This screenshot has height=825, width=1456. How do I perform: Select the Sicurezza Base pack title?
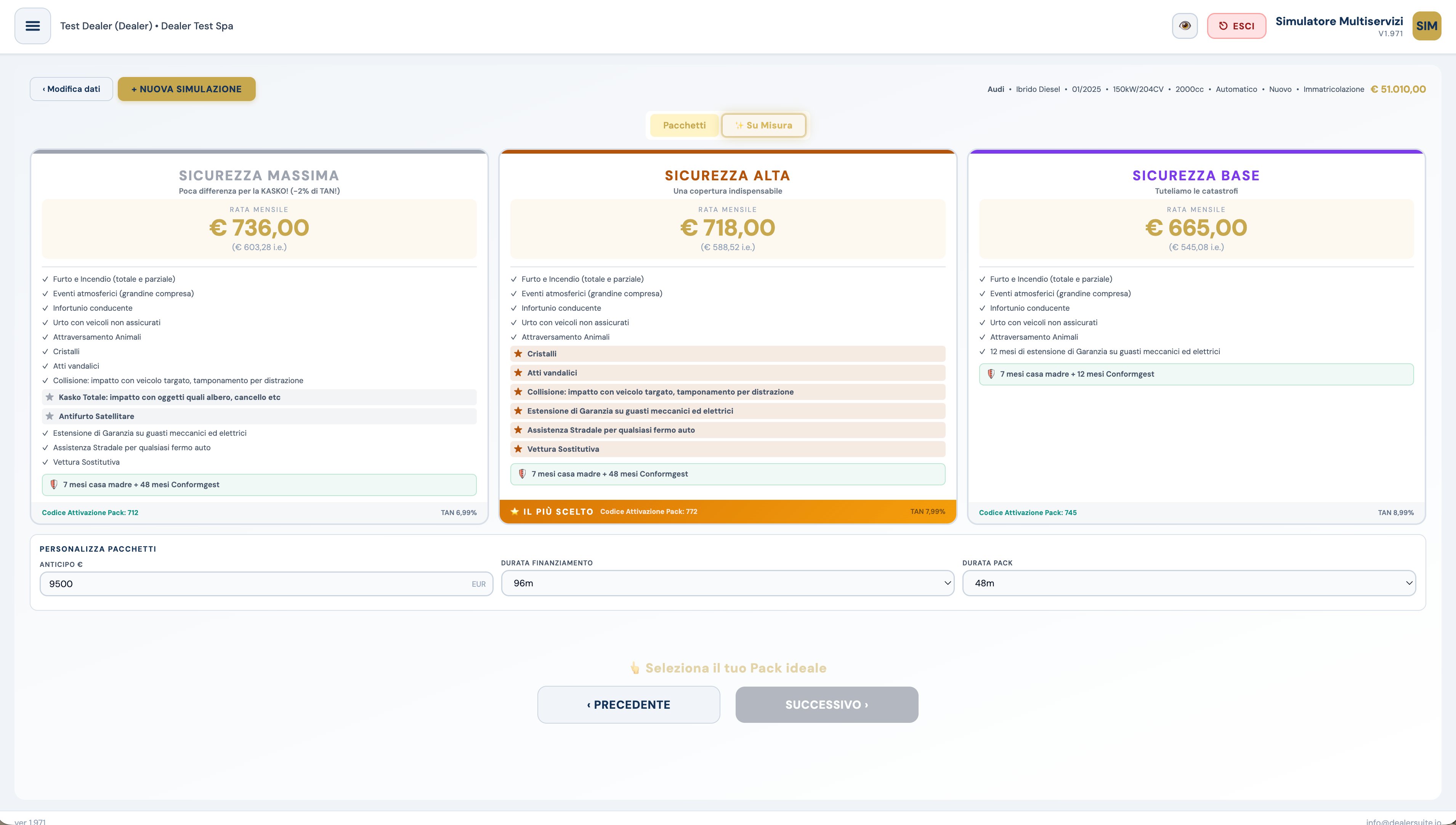pyautogui.click(x=1196, y=176)
